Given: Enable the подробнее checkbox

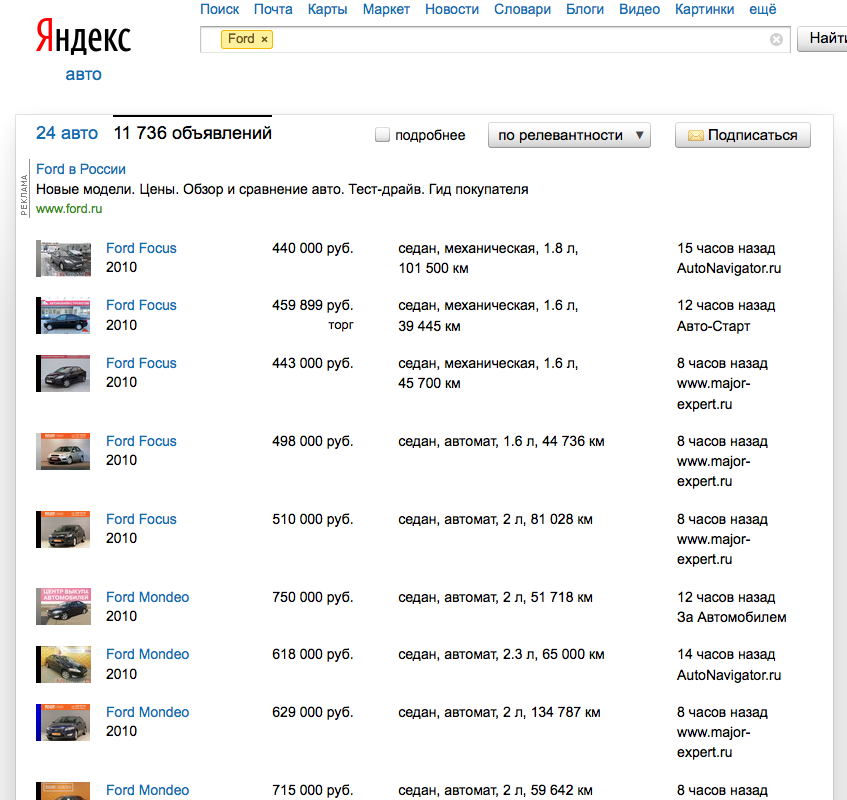Looking at the screenshot, I should pyautogui.click(x=382, y=135).
